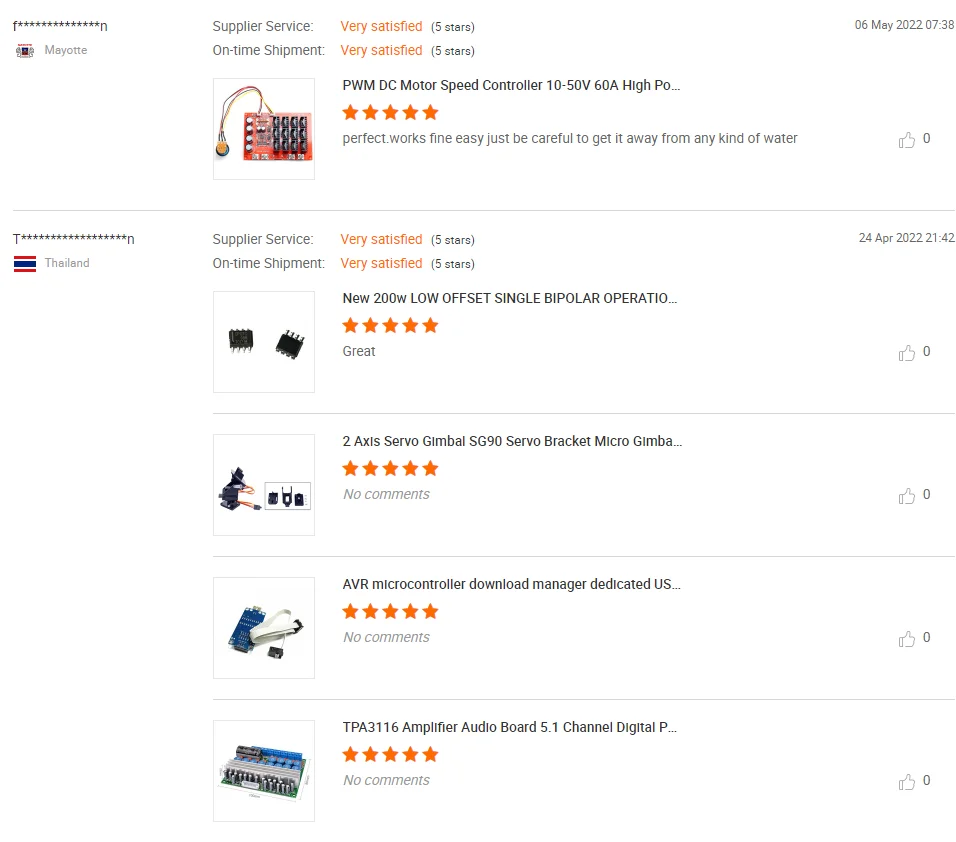The image size is (956, 842).
Task: Open TPA3116 Amplifier Audio Board product title
Action: [510, 728]
